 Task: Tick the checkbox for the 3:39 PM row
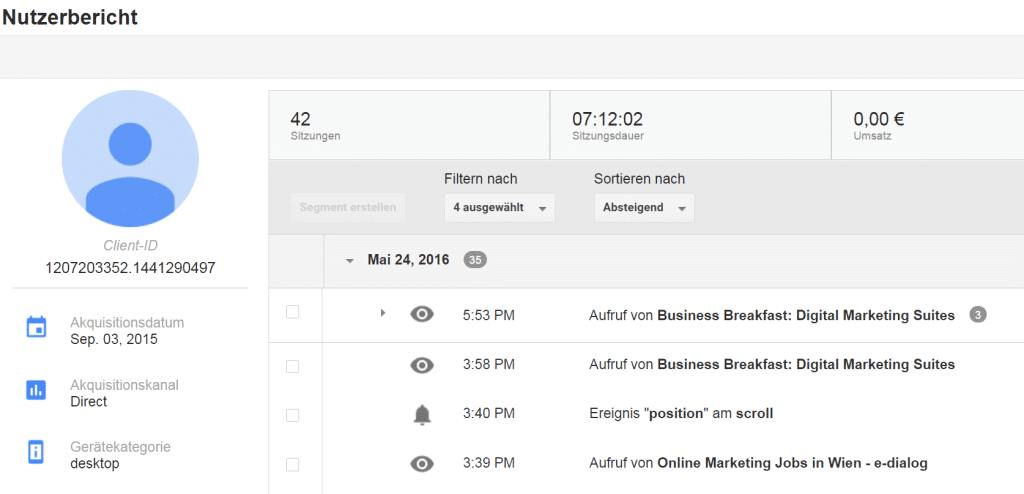[x=293, y=465]
